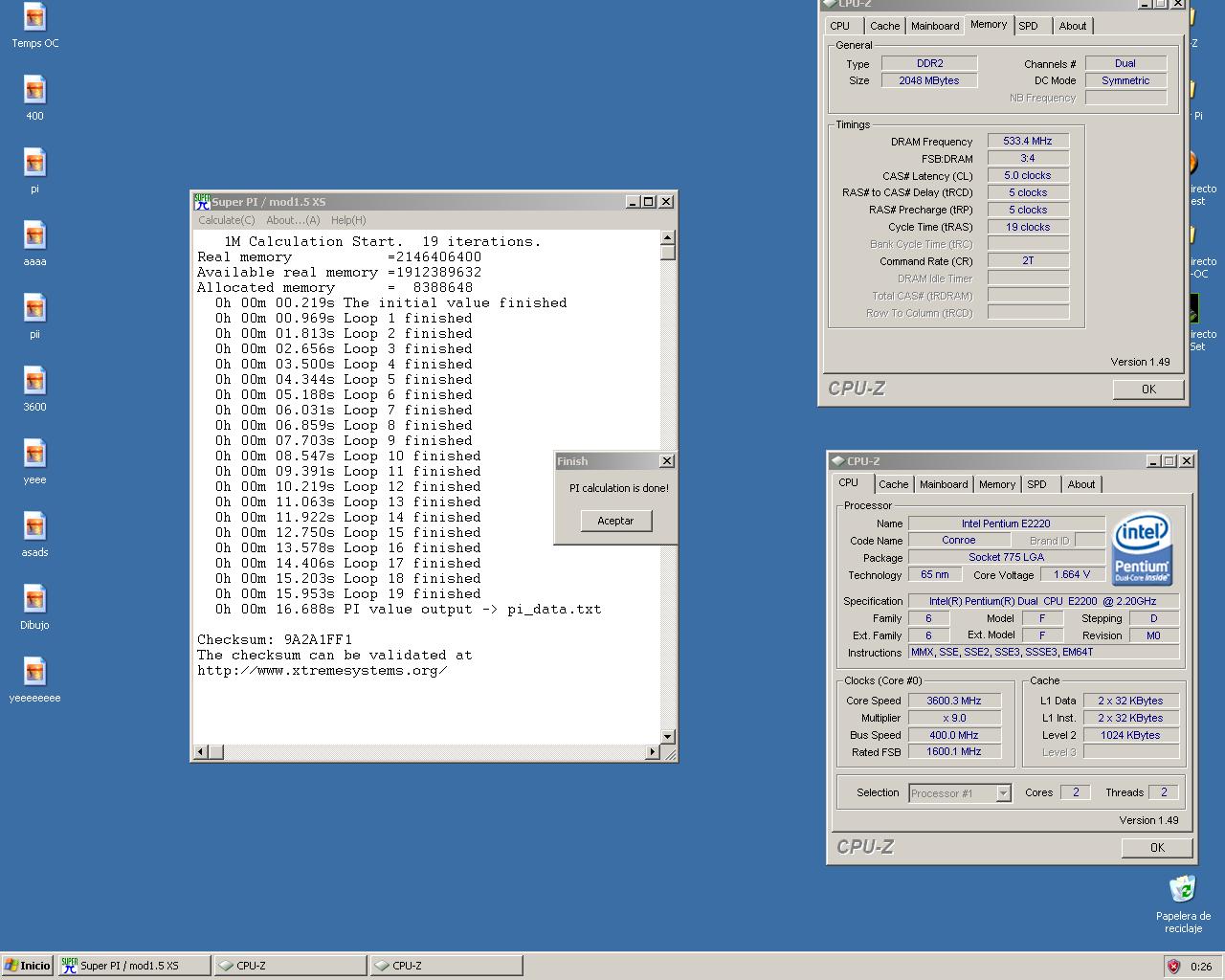This screenshot has height=980, width=1225.
Task: Click the Intel Pentium E2220 name field
Action: (x=1006, y=523)
